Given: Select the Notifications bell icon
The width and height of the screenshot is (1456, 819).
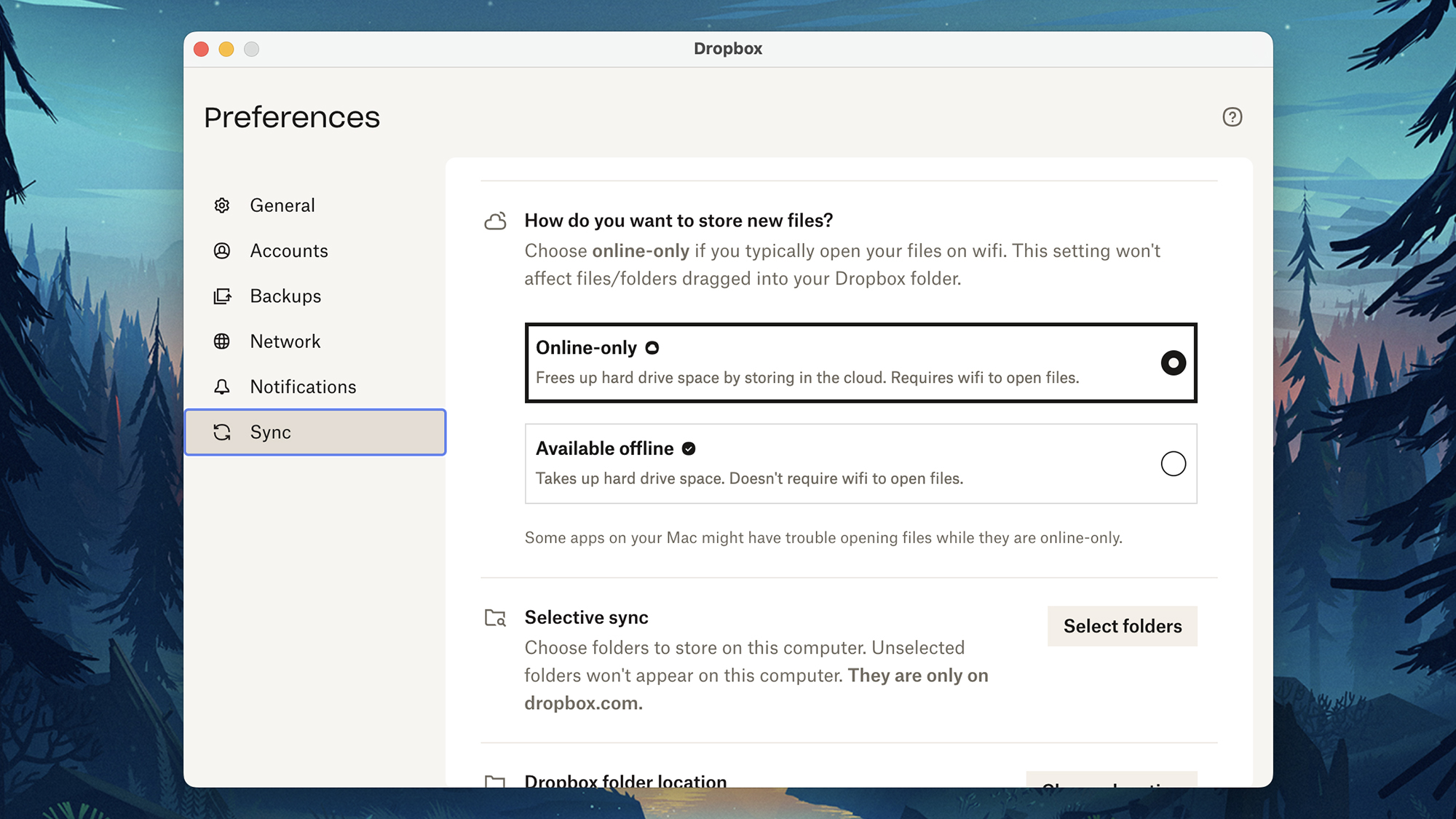Looking at the screenshot, I should (222, 387).
